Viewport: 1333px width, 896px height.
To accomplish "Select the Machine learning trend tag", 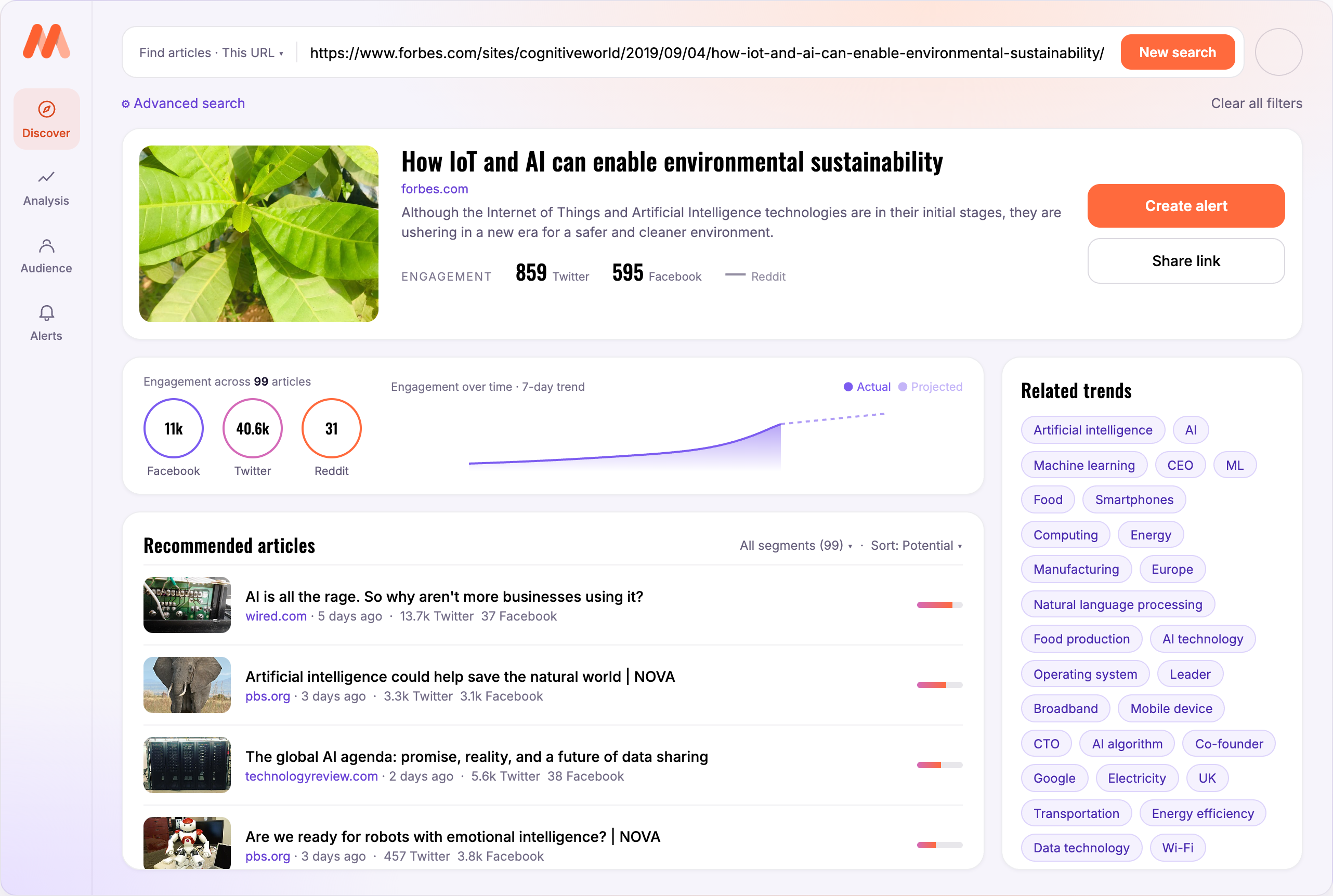I will coord(1084,465).
